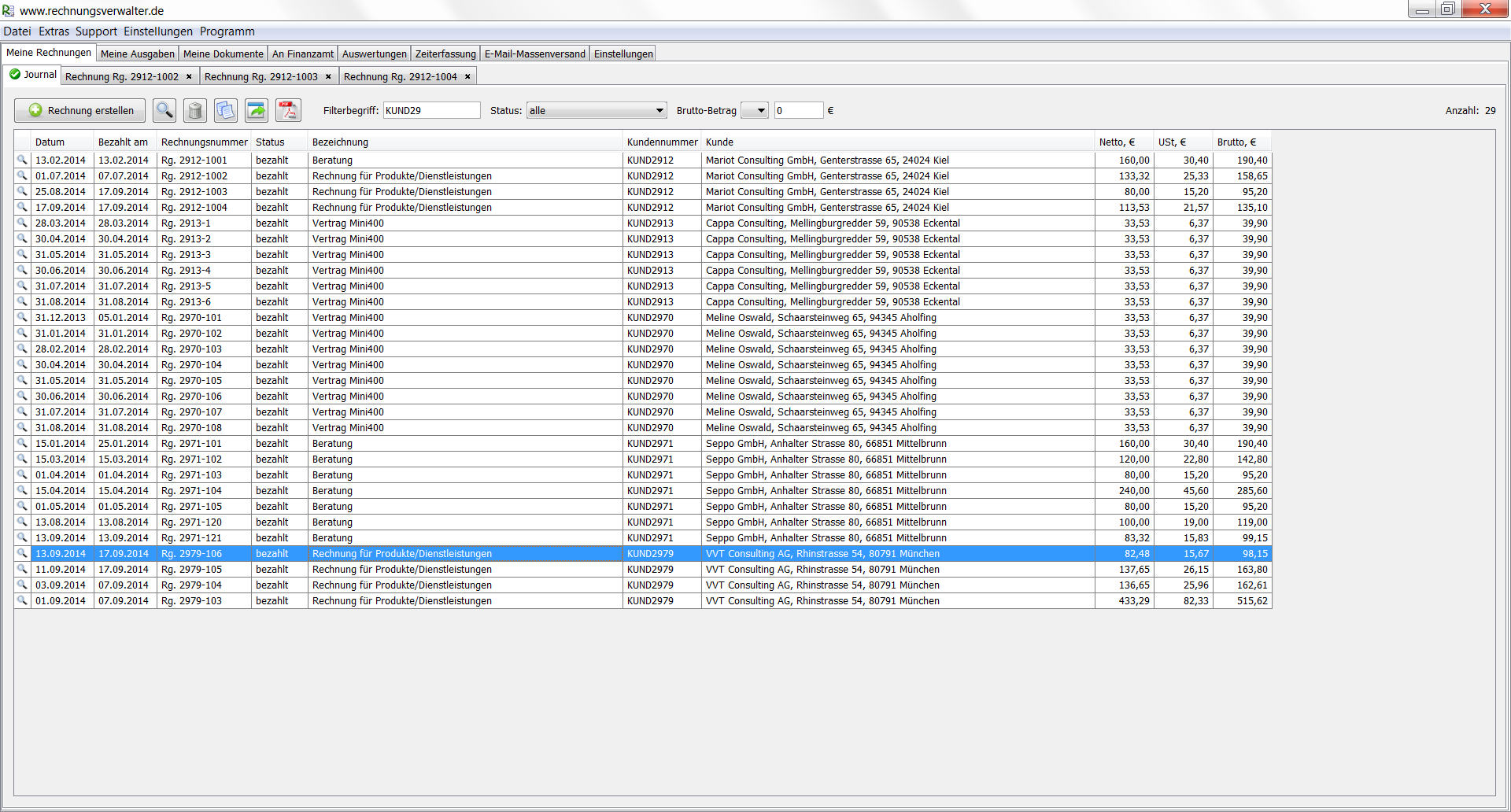1511x812 pixels.
Task: Switch to the Zeiterfassung tab
Action: pos(445,54)
